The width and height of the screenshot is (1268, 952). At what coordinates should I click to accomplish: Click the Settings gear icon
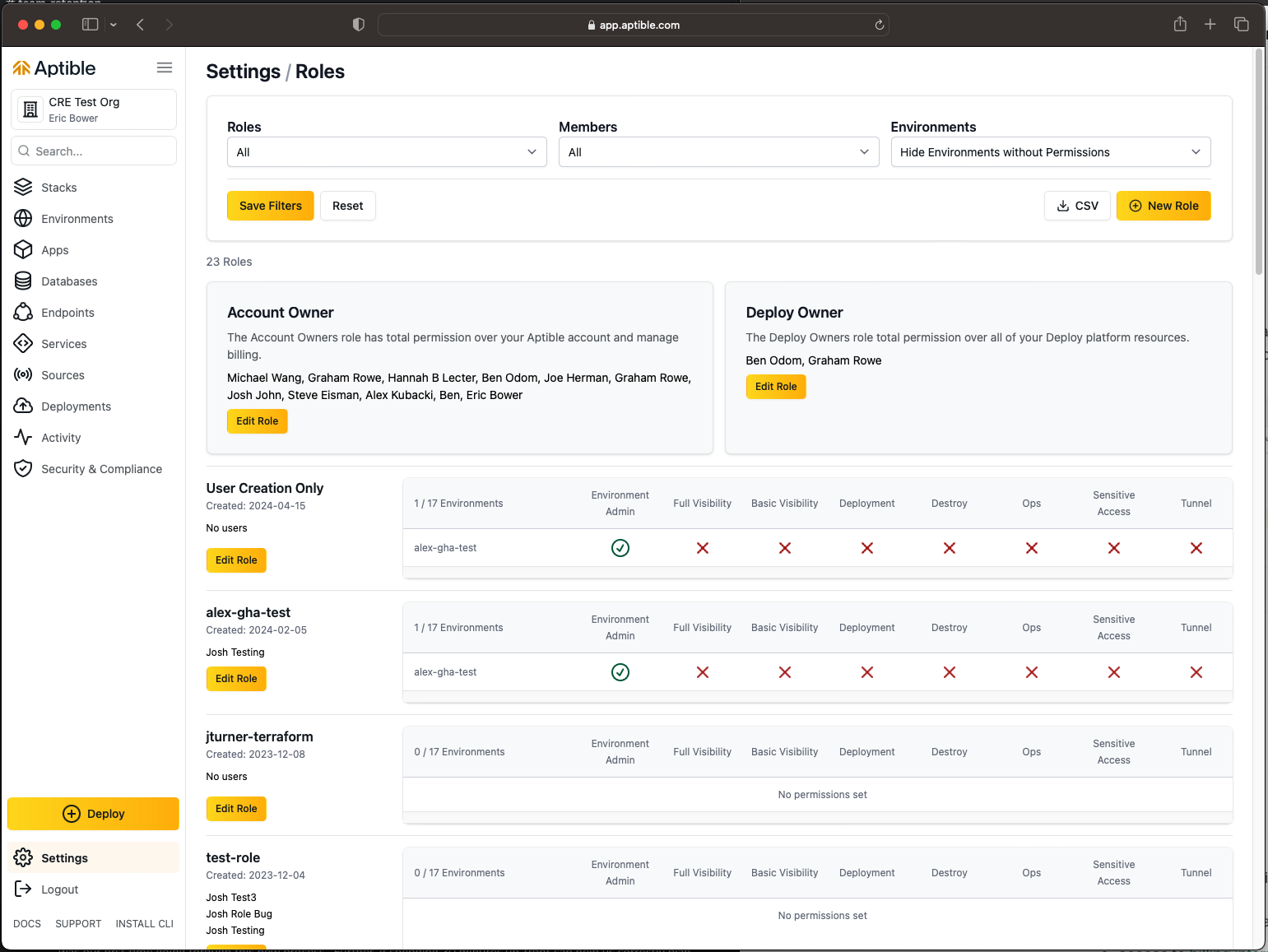coord(23,858)
